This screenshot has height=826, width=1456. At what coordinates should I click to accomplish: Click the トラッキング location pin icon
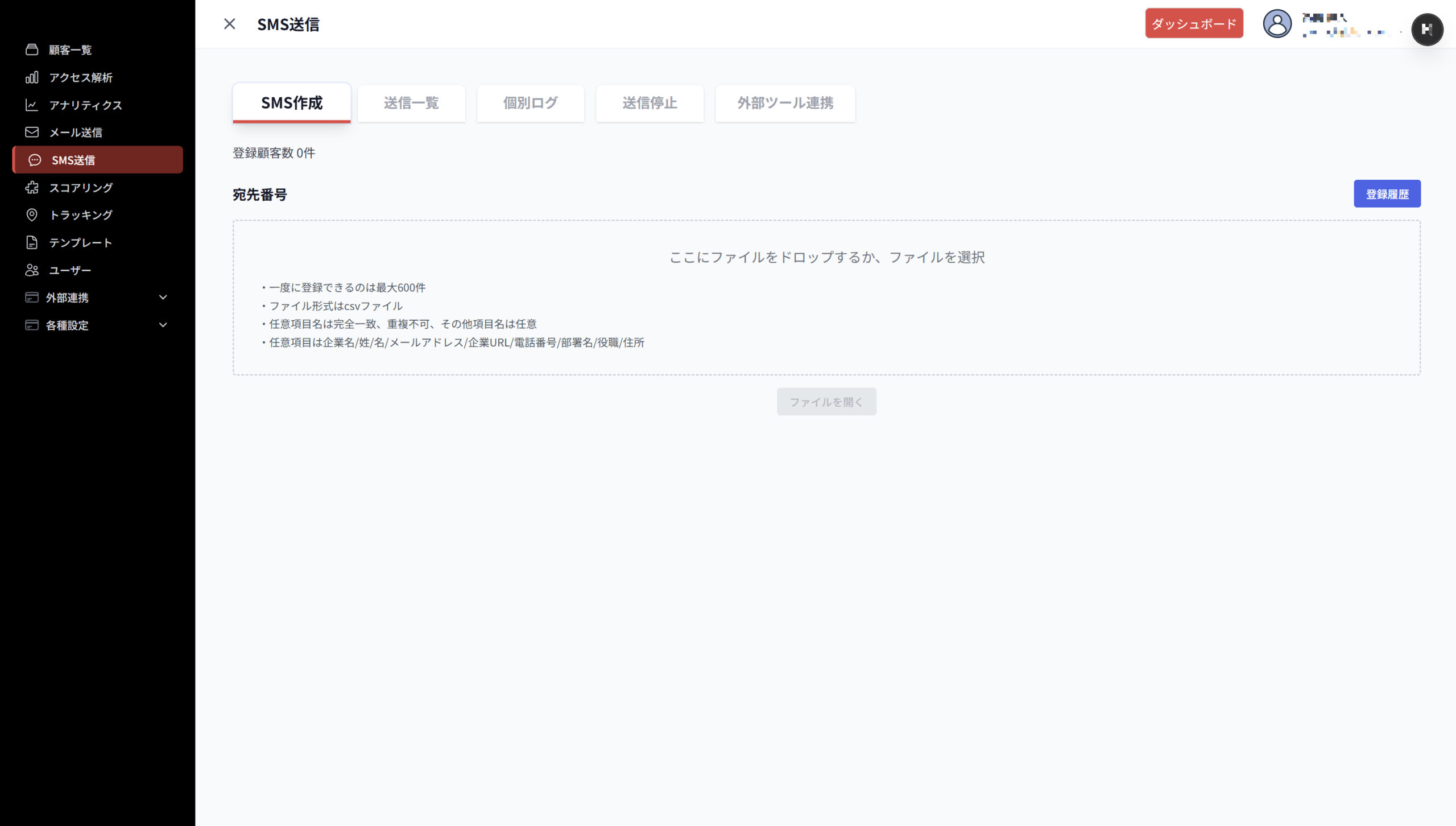[x=32, y=214]
